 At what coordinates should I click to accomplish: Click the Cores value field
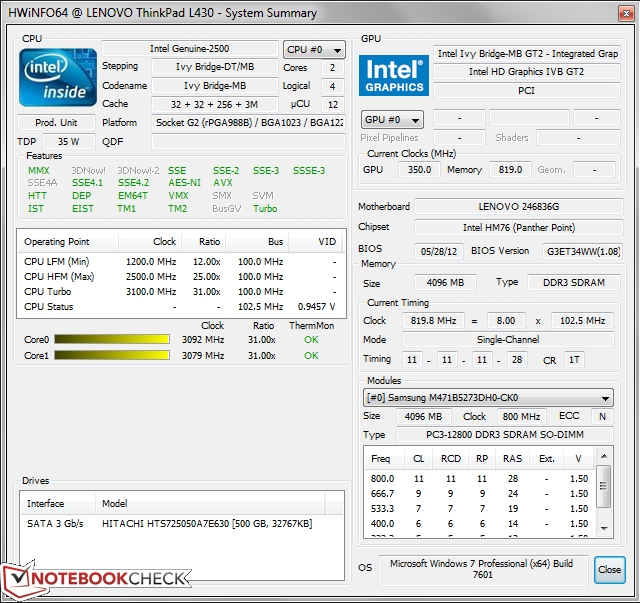pos(333,67)
